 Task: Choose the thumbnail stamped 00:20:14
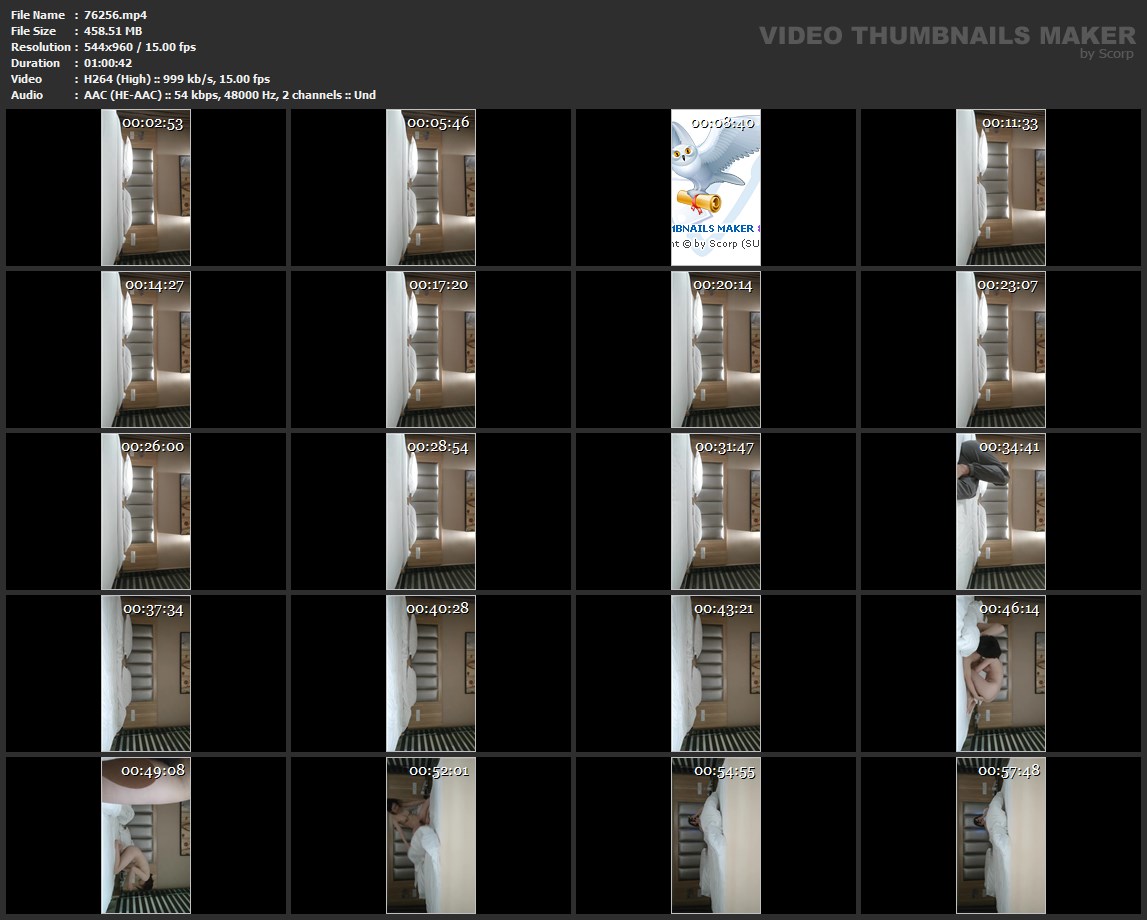716,350
